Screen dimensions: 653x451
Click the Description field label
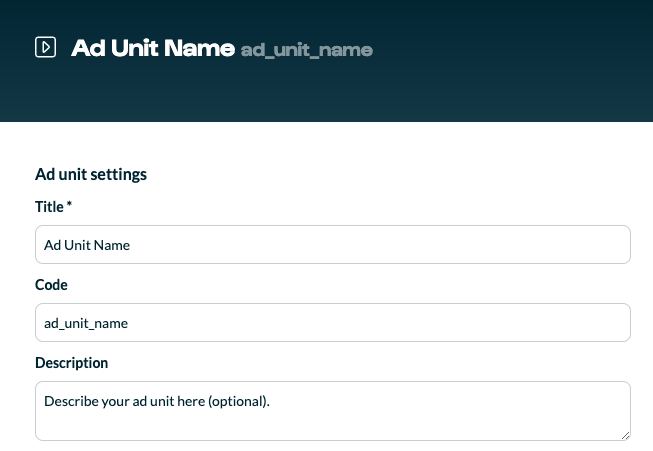coord(72,363)
